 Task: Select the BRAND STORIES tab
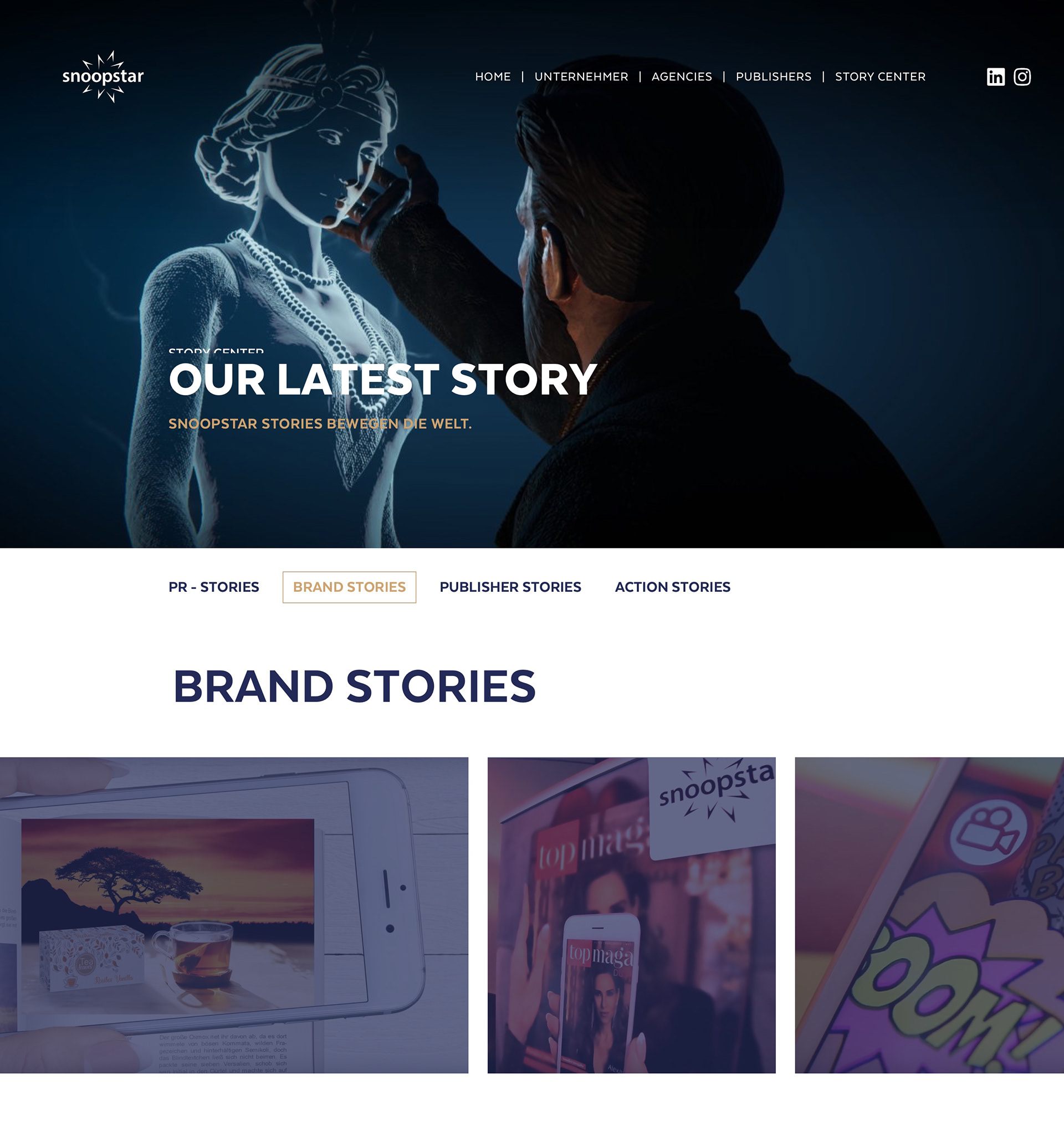click(x=350, y=587)
